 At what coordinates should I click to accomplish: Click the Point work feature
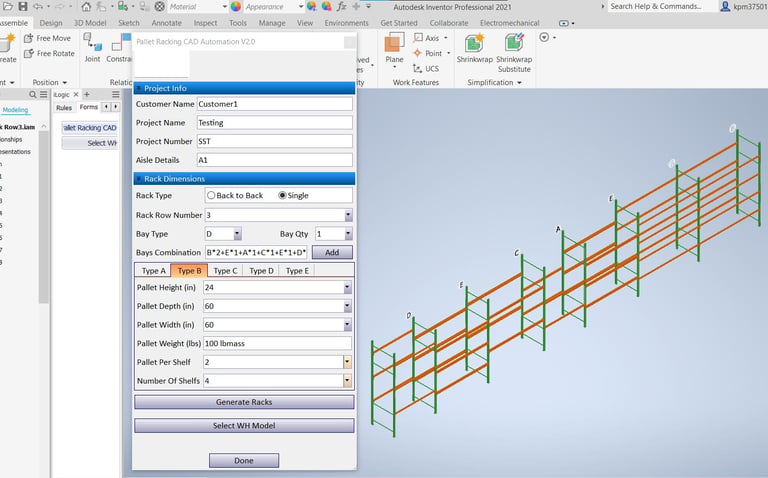point(428,53)
